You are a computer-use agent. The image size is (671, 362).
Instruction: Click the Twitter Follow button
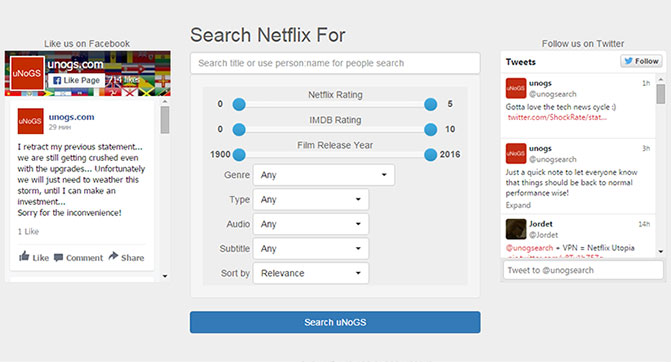coord(641,61)
